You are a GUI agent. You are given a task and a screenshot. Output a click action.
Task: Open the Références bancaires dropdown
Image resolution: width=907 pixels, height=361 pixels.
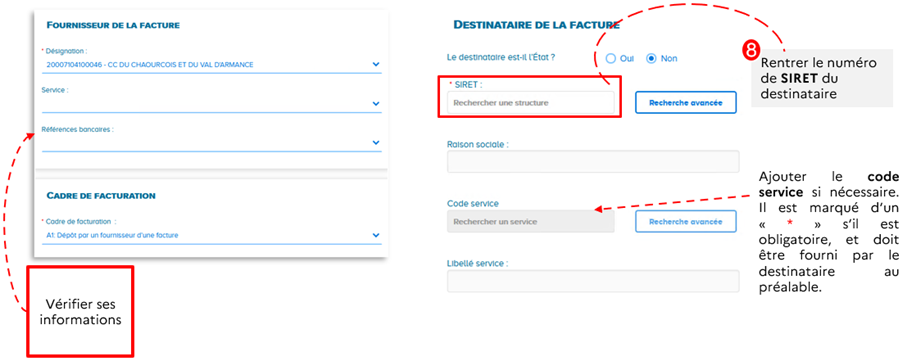coord(211,142)
